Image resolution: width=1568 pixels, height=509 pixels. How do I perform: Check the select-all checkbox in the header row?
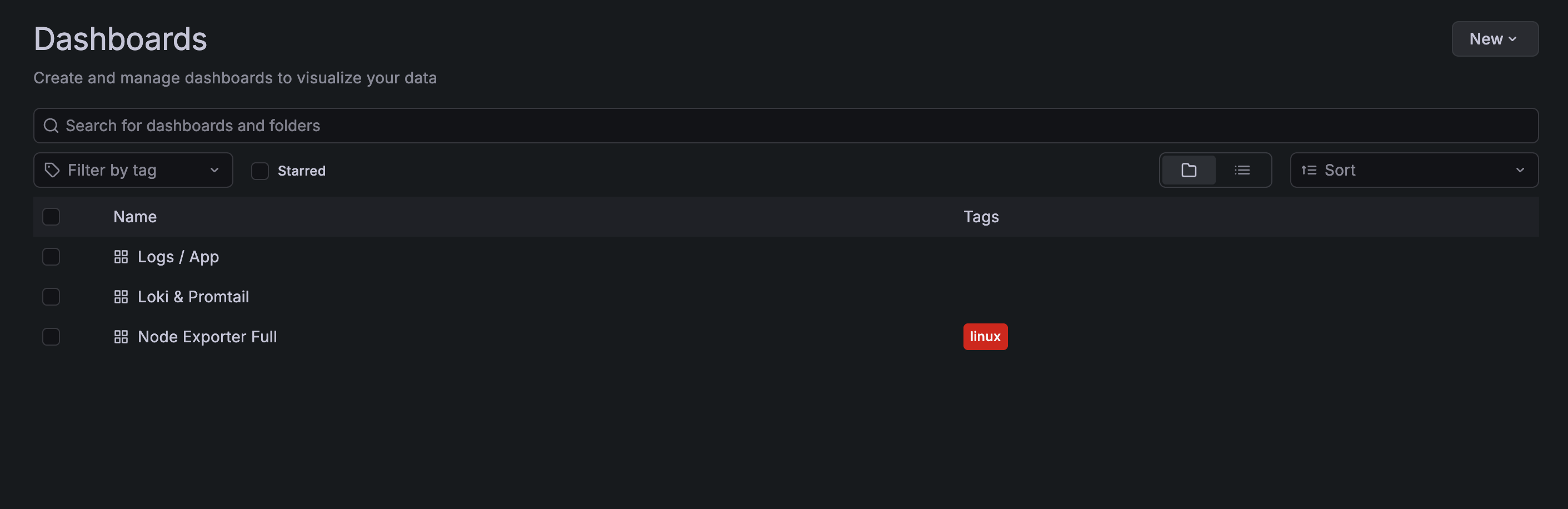tap(51, 217)
